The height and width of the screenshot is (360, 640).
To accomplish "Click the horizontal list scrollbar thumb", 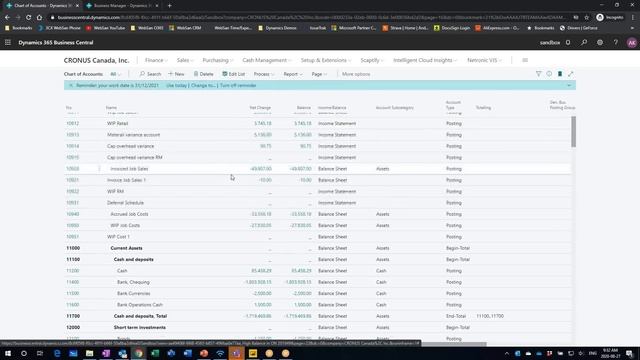I will [x=453, y=344].
